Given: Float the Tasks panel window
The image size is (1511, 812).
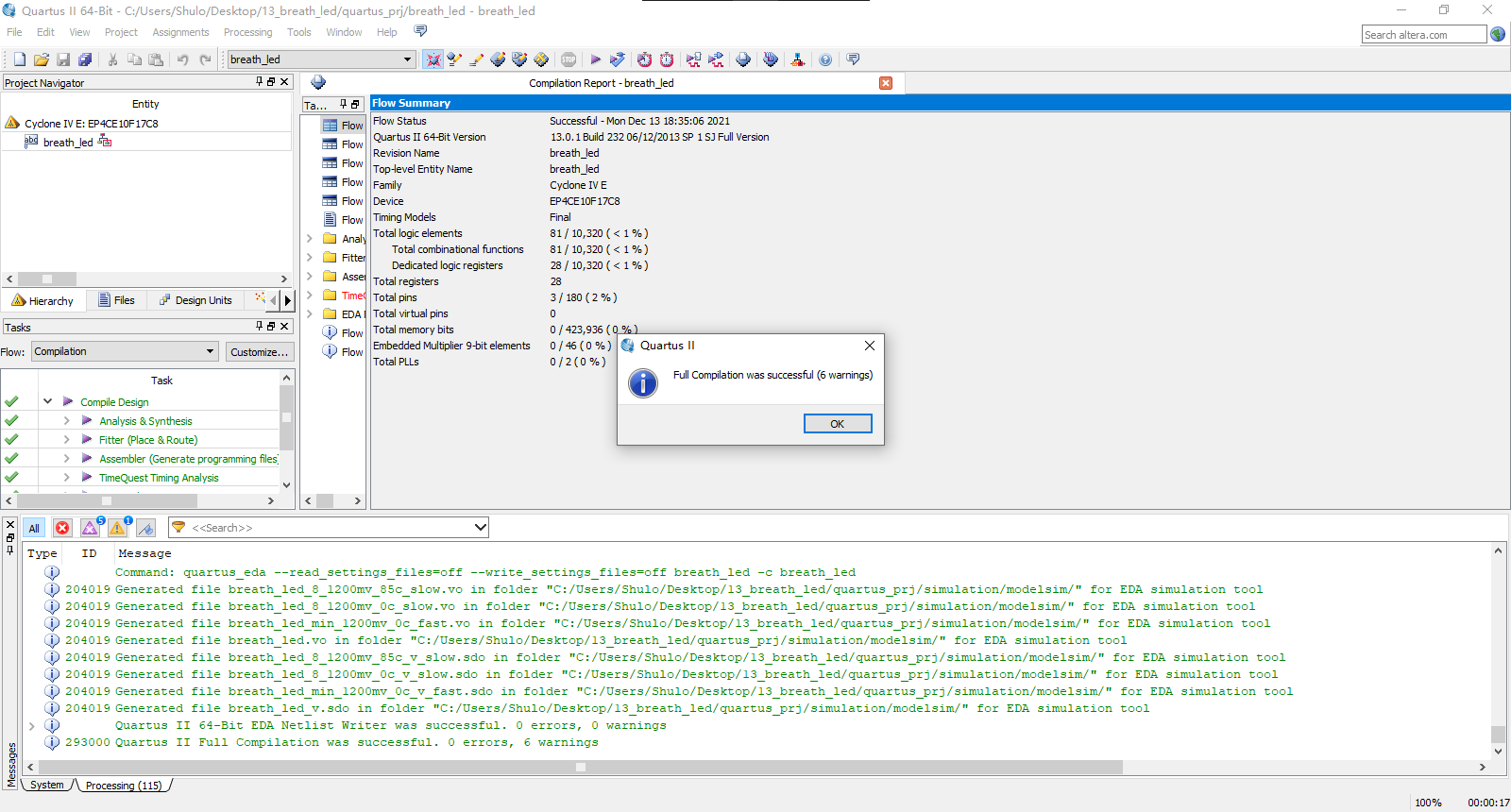Looking at the screenshot, I should [x=271, y=327].
